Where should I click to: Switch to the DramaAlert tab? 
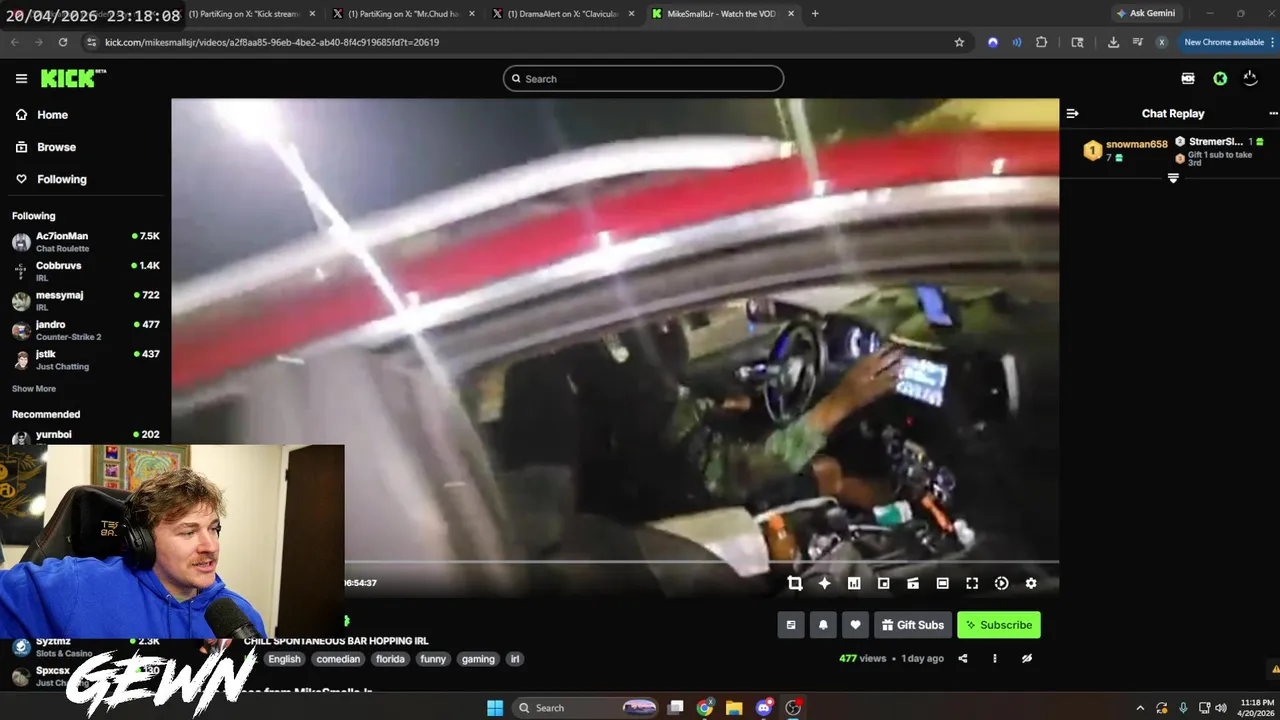(563, 14)
